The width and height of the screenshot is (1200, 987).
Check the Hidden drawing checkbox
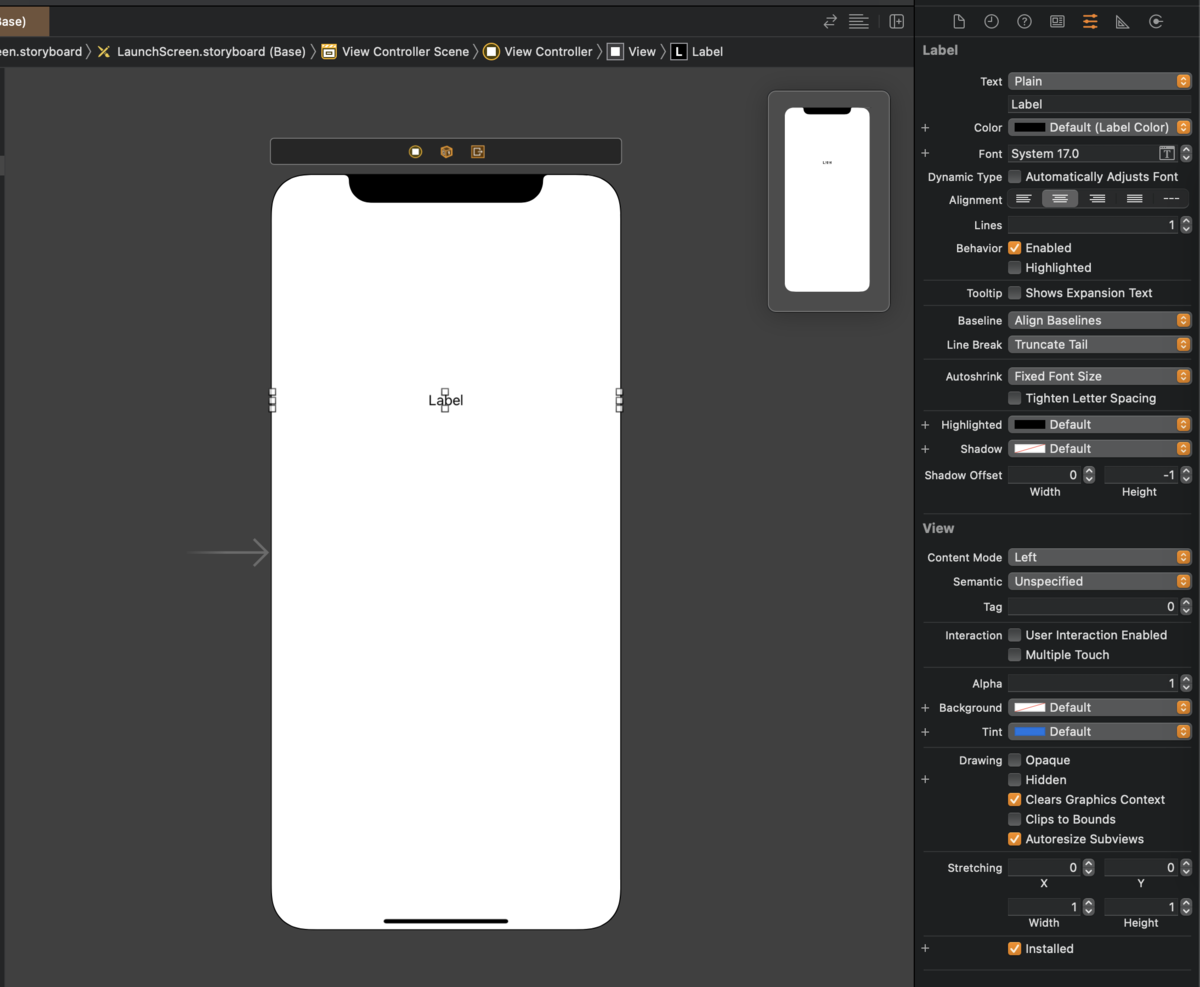[1015, 780]
